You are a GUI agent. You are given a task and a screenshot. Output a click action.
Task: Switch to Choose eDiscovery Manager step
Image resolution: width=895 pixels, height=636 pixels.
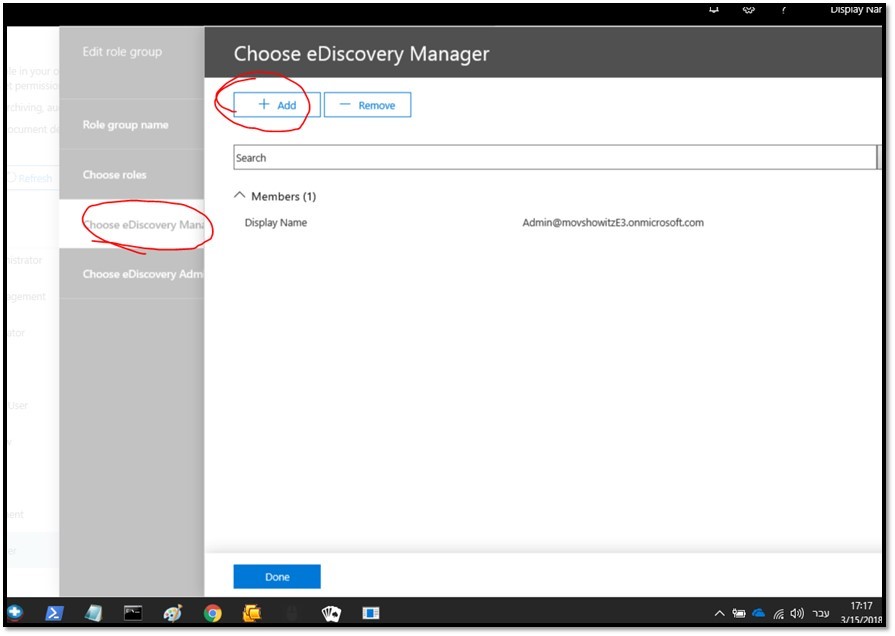tap(143, 225)
